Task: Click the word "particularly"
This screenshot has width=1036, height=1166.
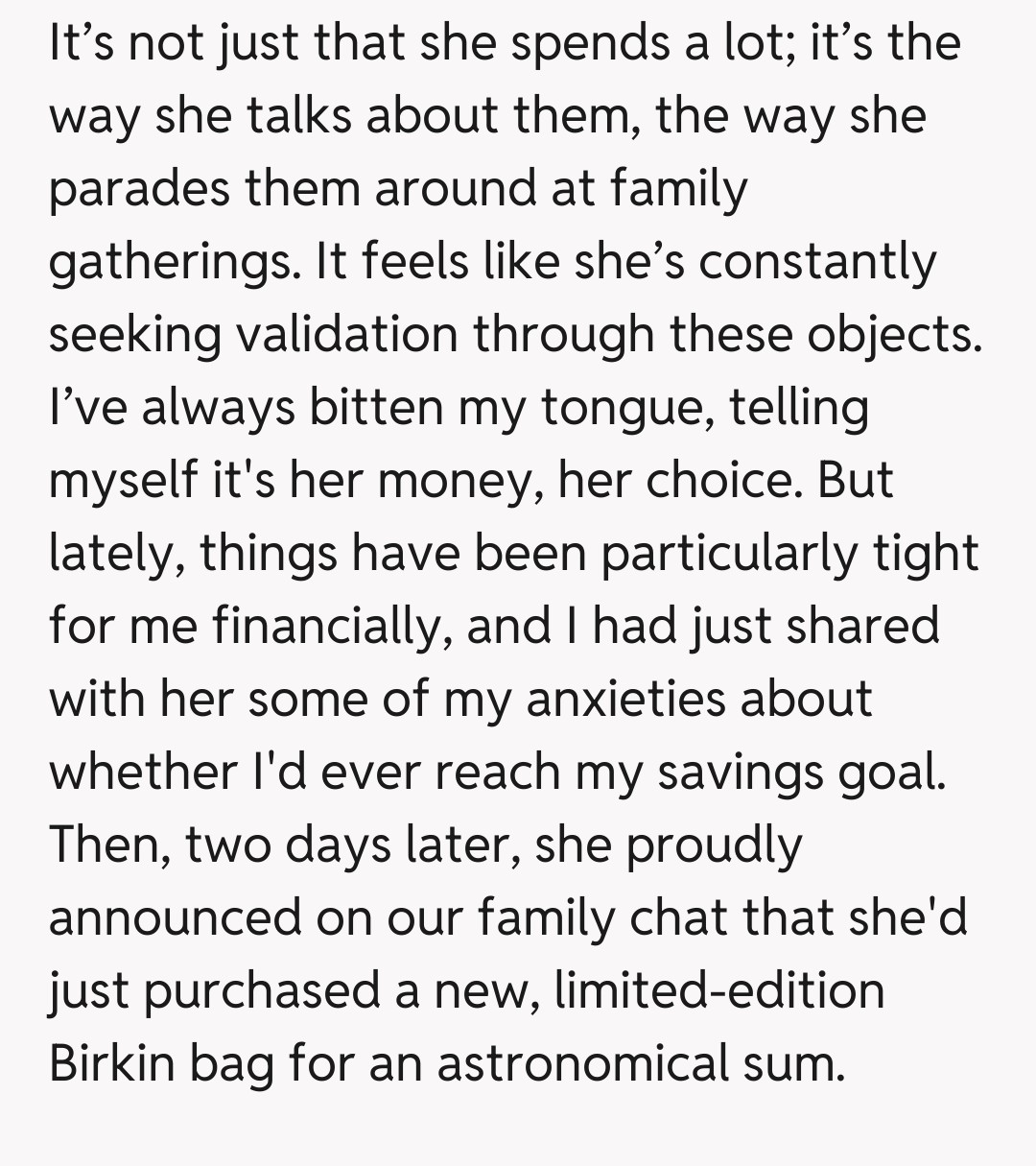Action: (725, 552)
